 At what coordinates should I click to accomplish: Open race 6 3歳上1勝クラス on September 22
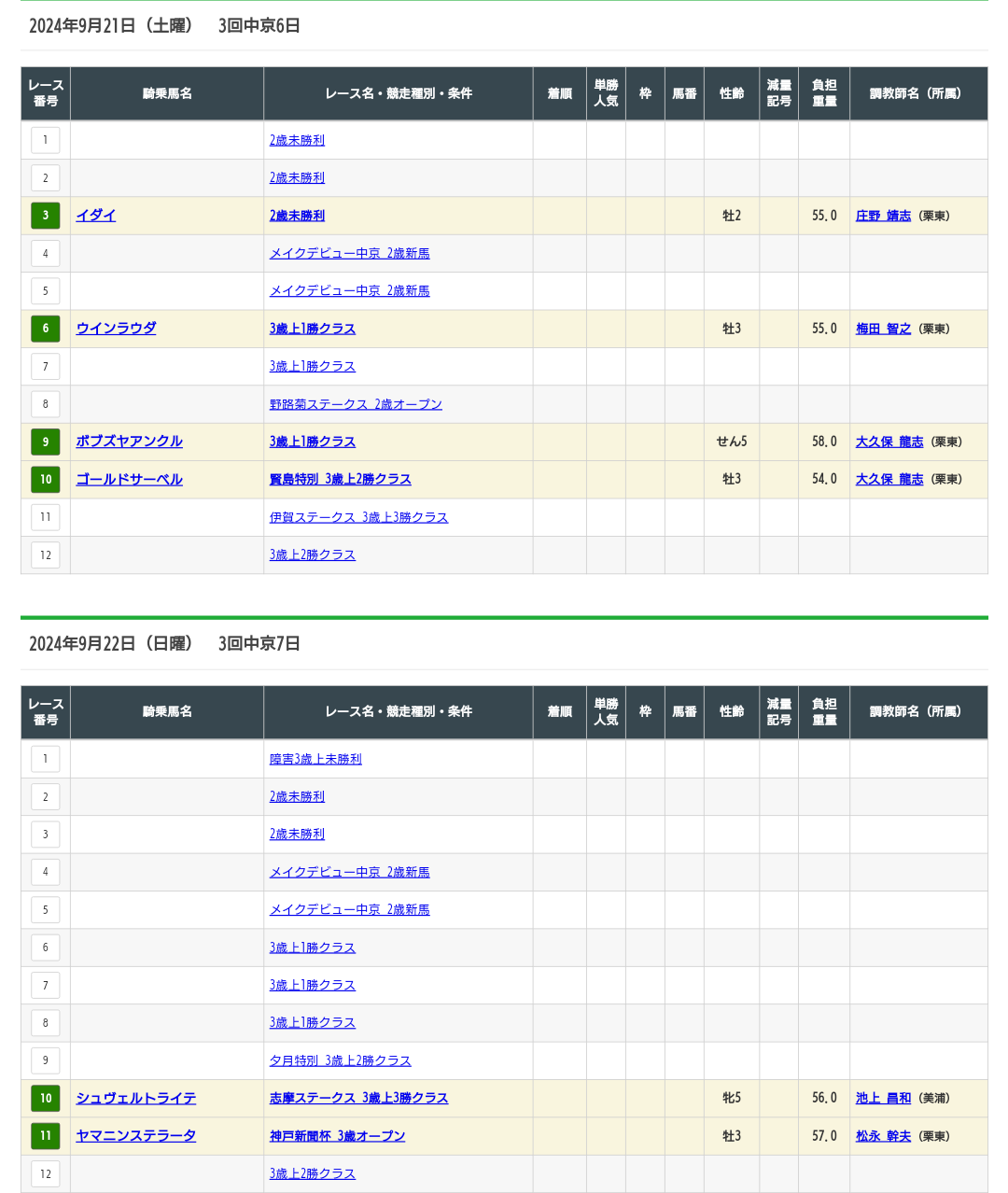[x=313, y=947]
